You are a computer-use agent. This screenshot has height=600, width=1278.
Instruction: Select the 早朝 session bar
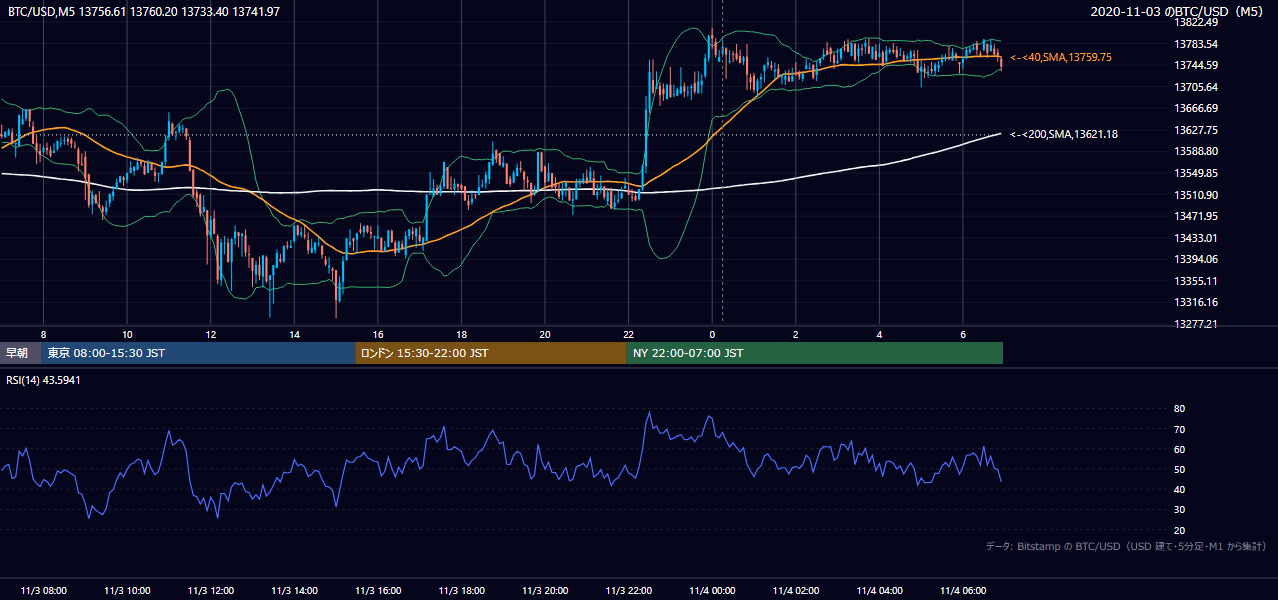(x=21, y=353)
